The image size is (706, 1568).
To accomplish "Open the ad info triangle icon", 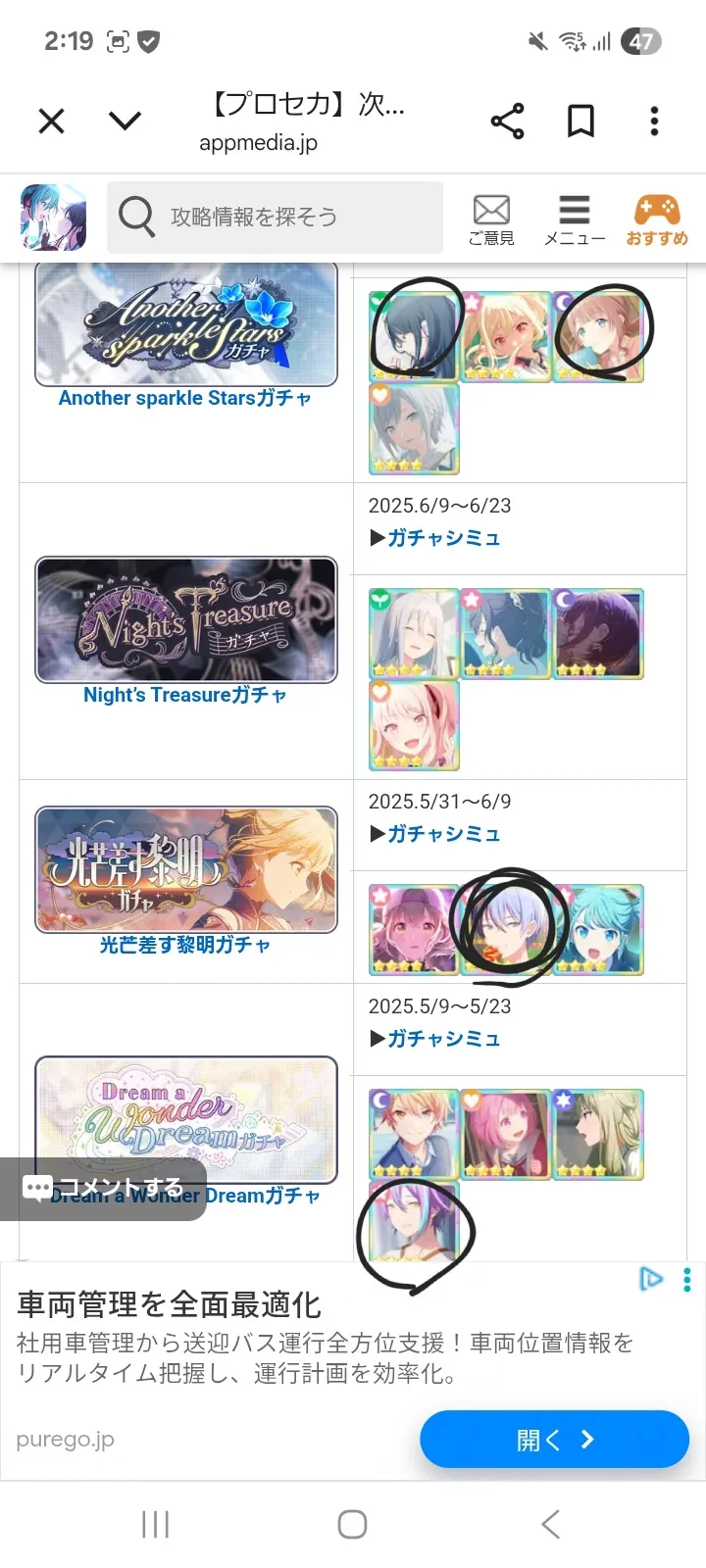I will (651, 1279).
